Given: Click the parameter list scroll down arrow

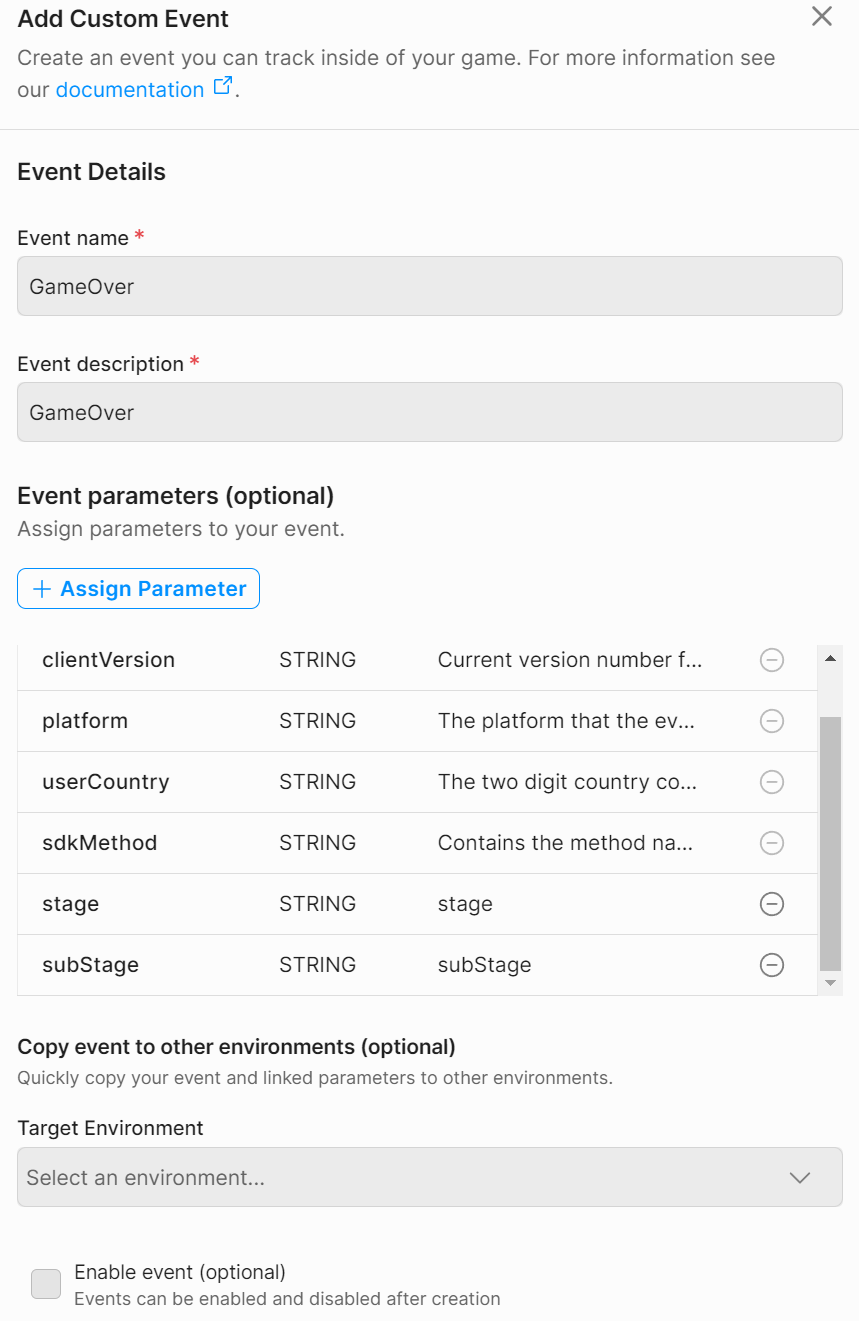Looking at the screenshot, I should 830,984.
